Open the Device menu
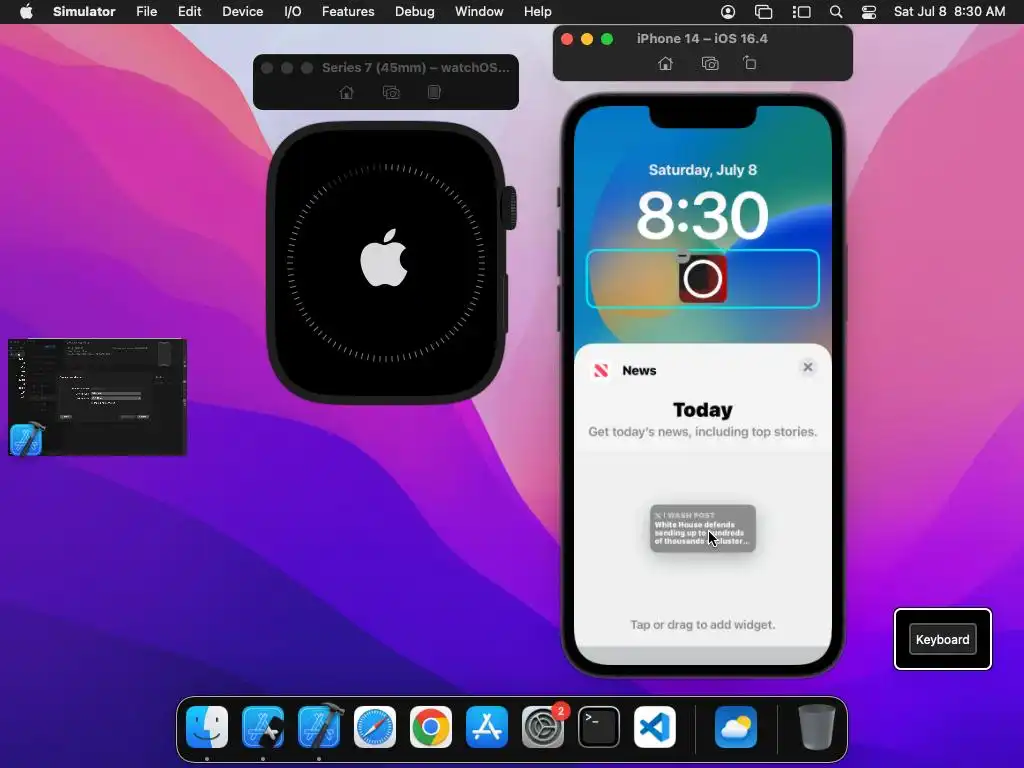Screen dimensions: 1024x768 [242, 12]
